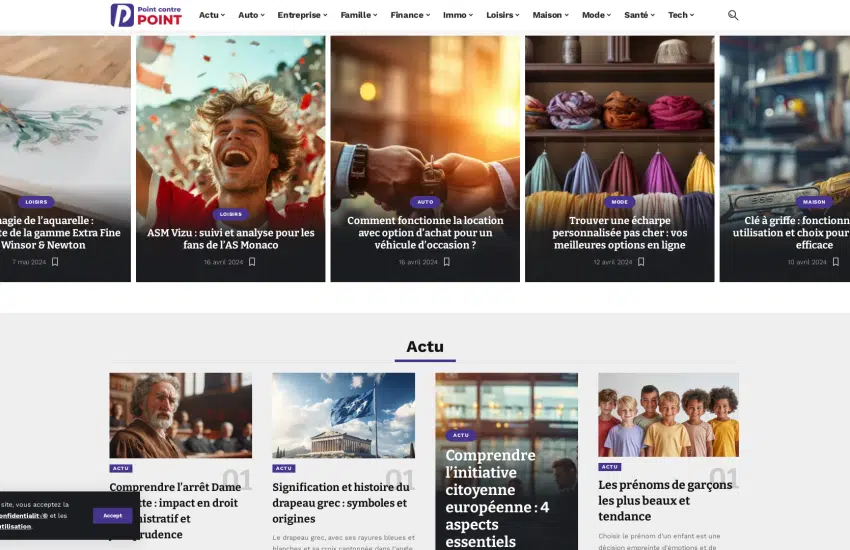The width and height of the screenshot is (850, 550).
Task: Open the Santé navigation item
Action: pos(640,15)
